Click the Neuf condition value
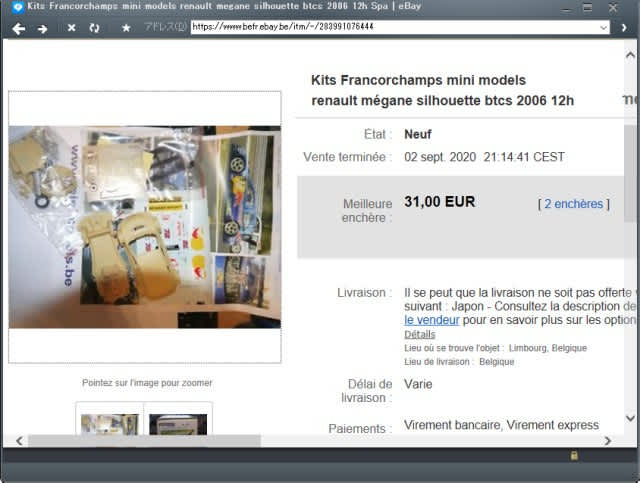This screenshot has height=483, width=640. coord(418,134)
